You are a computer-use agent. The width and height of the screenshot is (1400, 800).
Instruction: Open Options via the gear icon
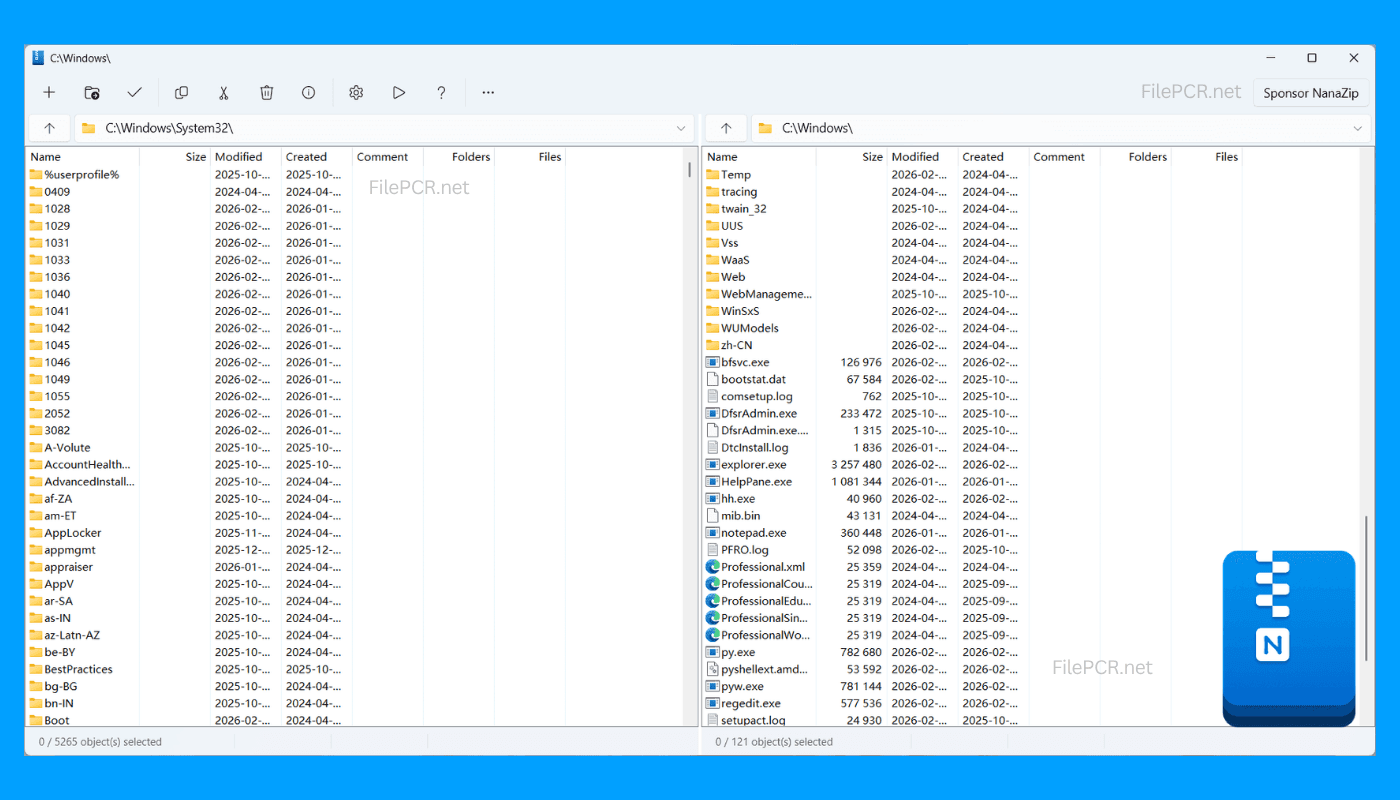coord(356,92)
